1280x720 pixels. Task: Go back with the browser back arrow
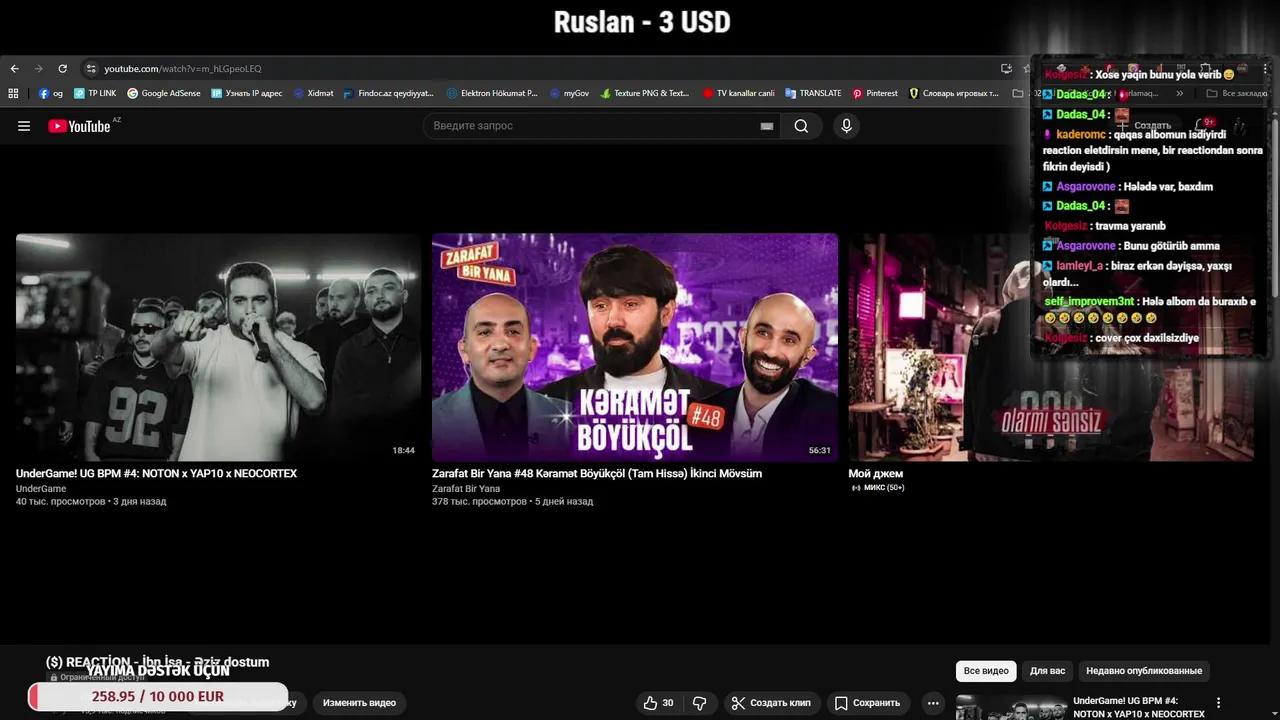pos(14,69)
